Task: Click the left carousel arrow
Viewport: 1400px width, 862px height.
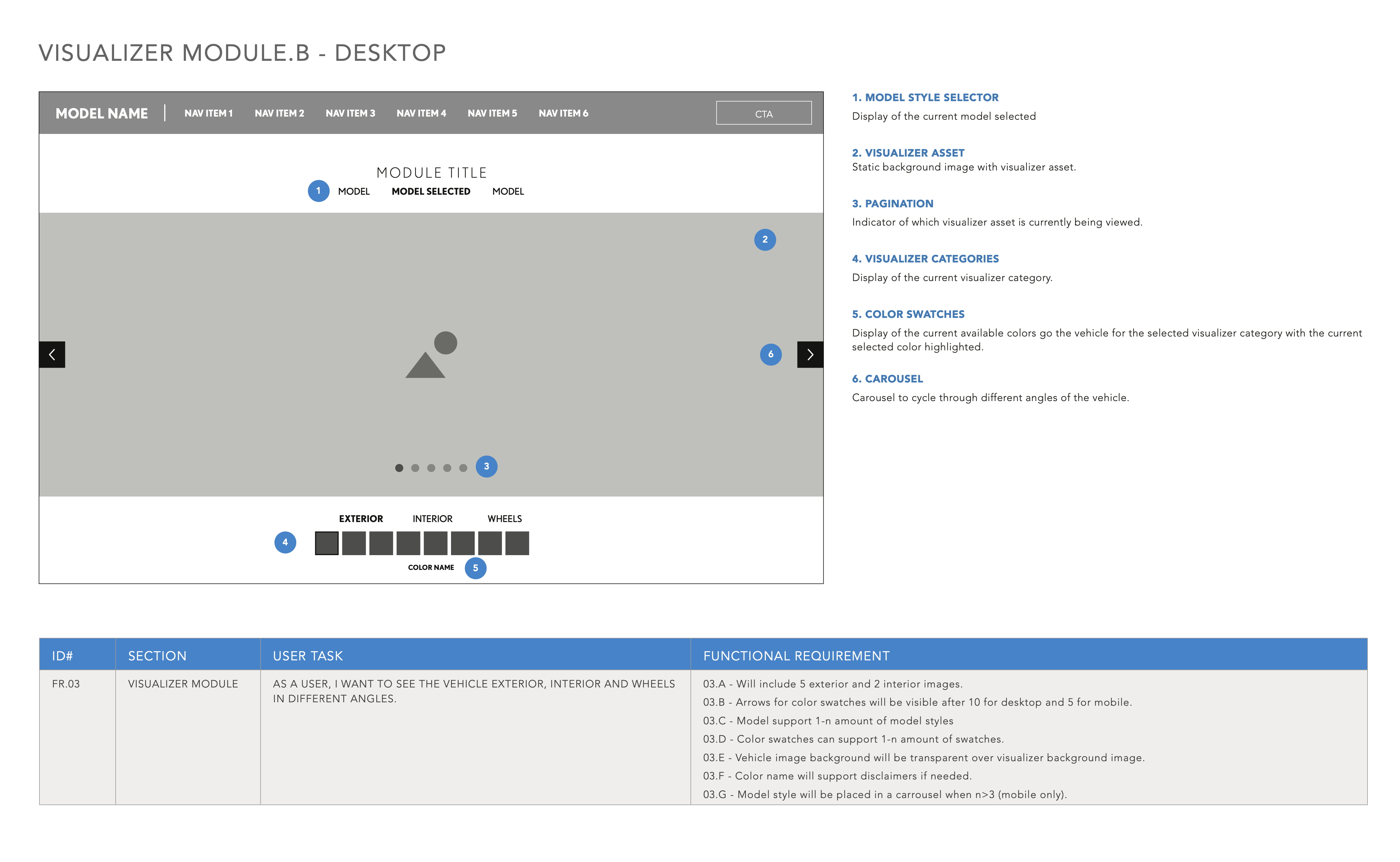Action: (53, 355)
